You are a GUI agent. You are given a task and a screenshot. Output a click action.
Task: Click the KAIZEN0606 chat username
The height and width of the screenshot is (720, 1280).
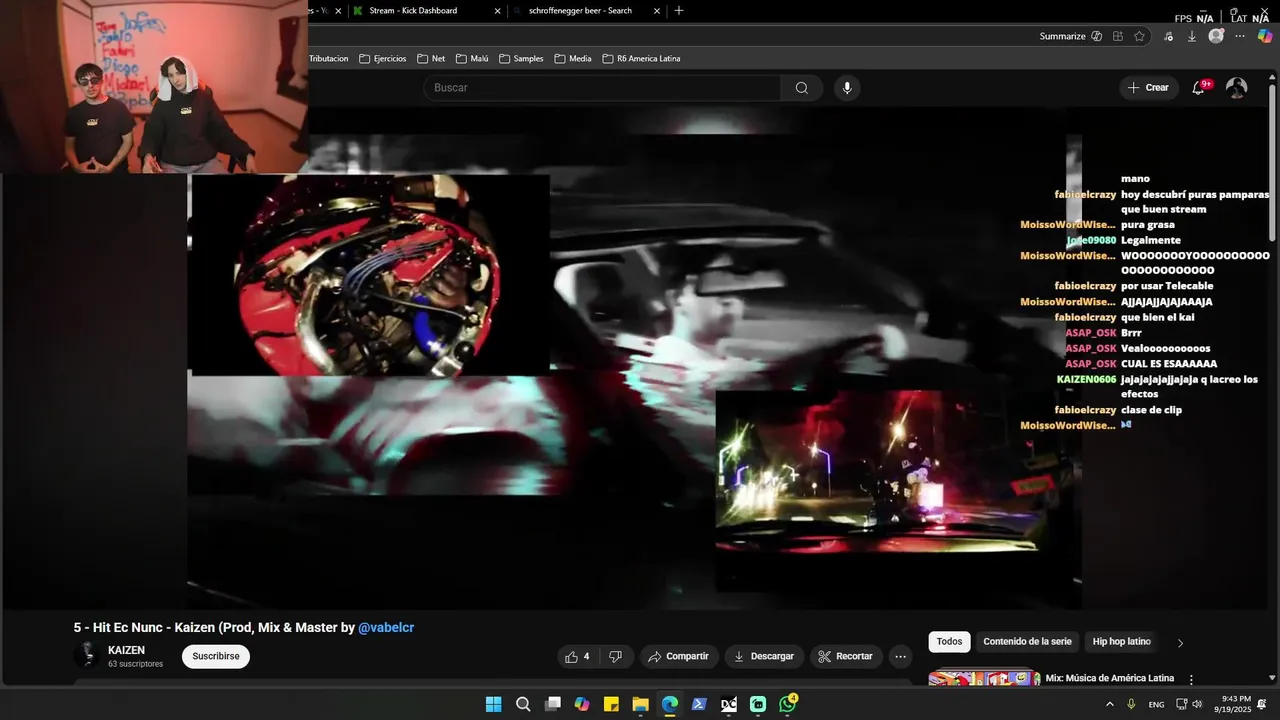pos(1086,379)
